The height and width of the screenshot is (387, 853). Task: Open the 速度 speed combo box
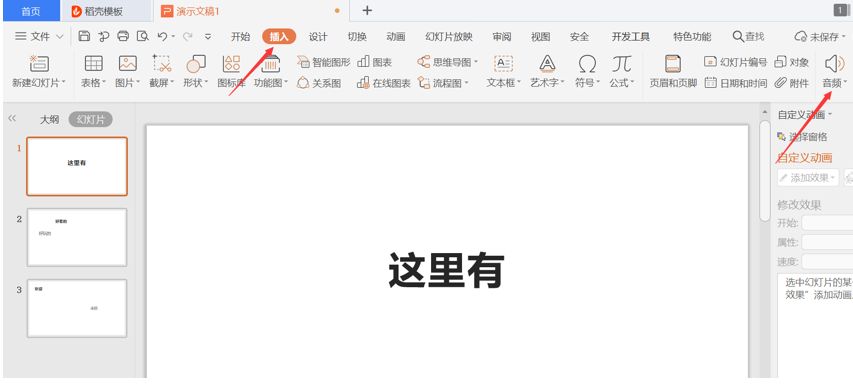click(x=827, y=262)
